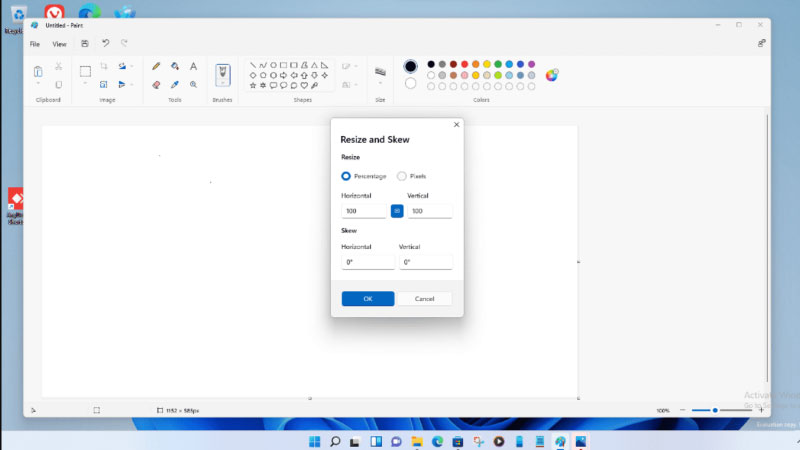Click the vertical scrollbar of the canvas
Viewport: 800px width, 450px height.
767,248
